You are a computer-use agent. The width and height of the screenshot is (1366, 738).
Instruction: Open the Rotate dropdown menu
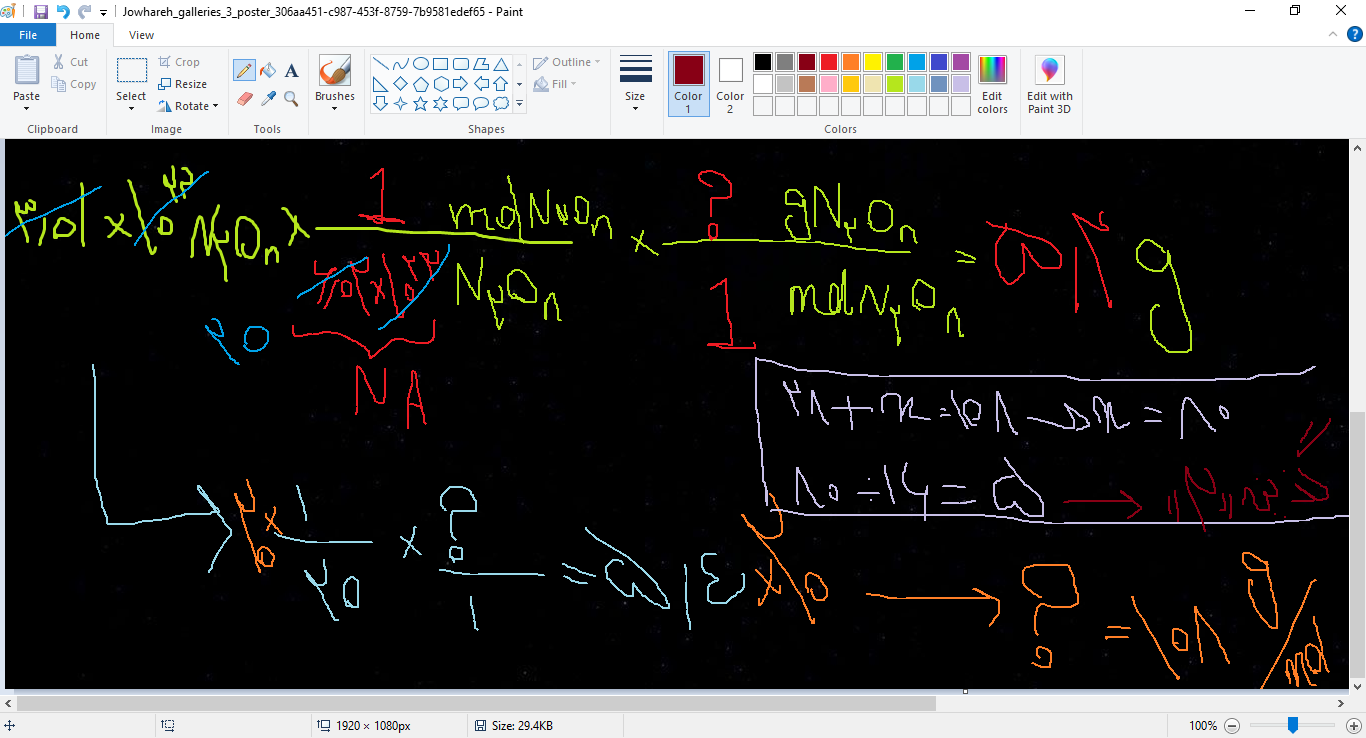click(189, 106)
